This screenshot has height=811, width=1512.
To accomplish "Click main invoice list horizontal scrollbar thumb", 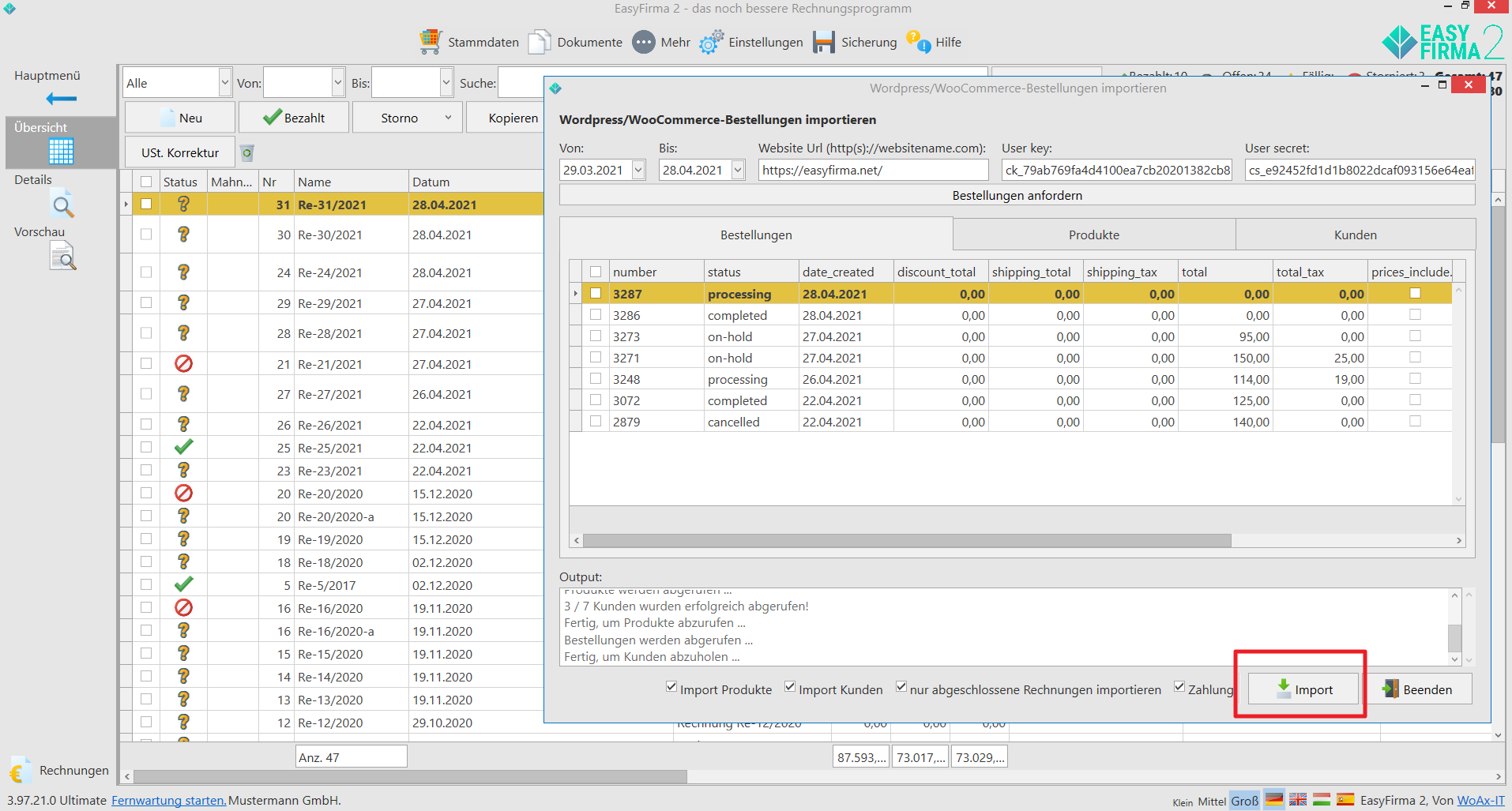I will coord(410,776).
